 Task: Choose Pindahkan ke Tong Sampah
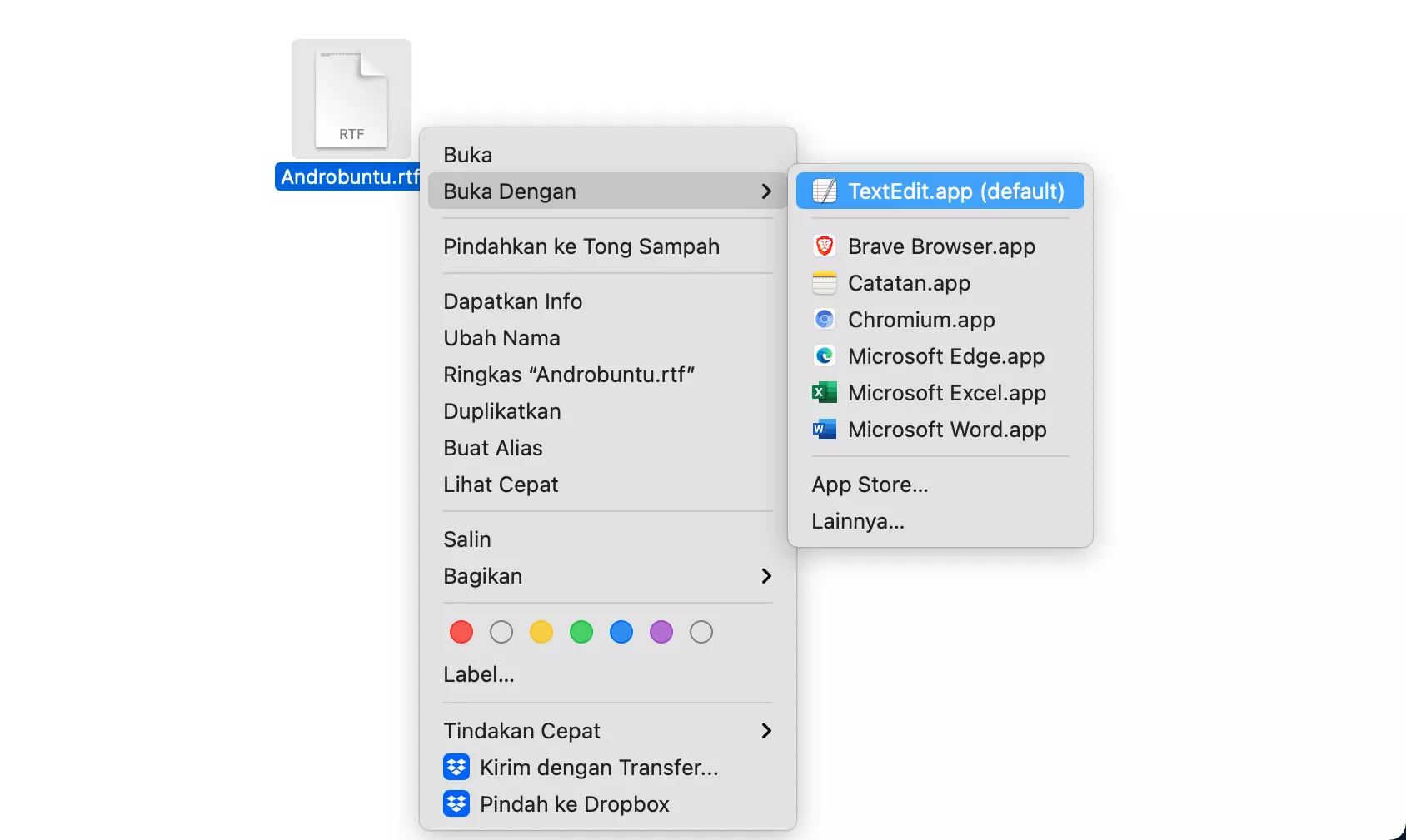[x=581, y=246]
